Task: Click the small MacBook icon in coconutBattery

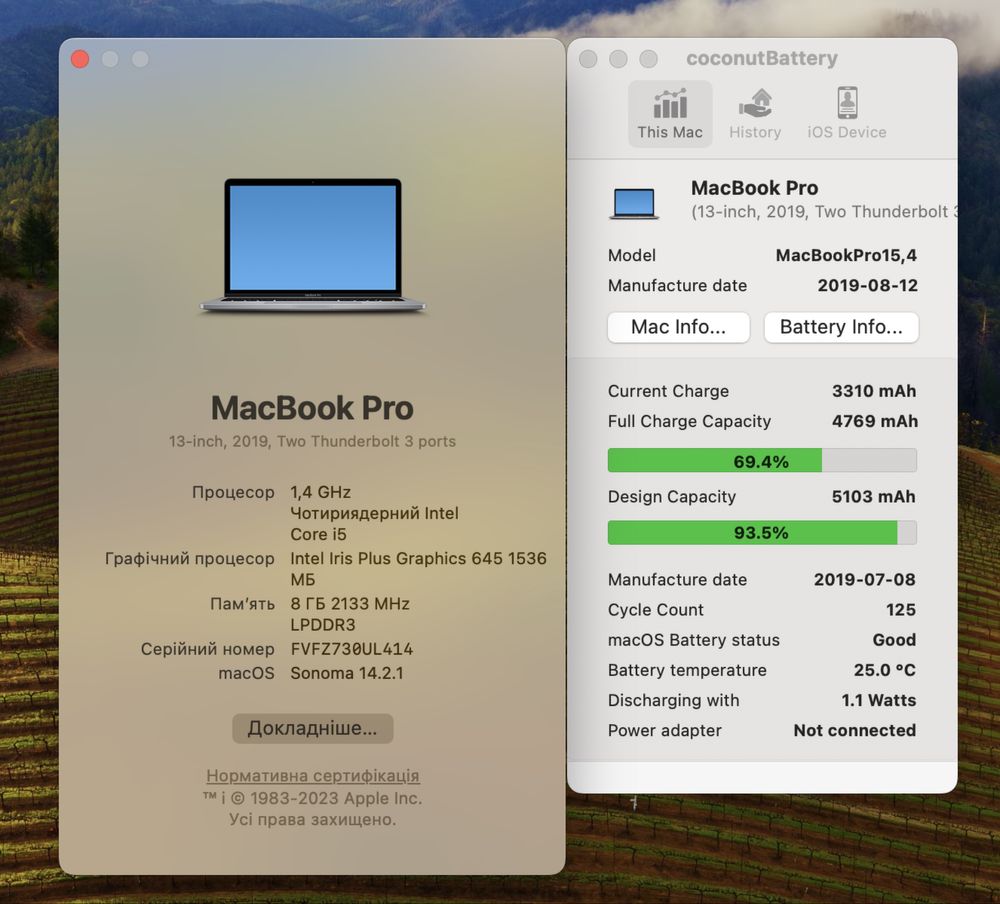Action: point(634,204)
